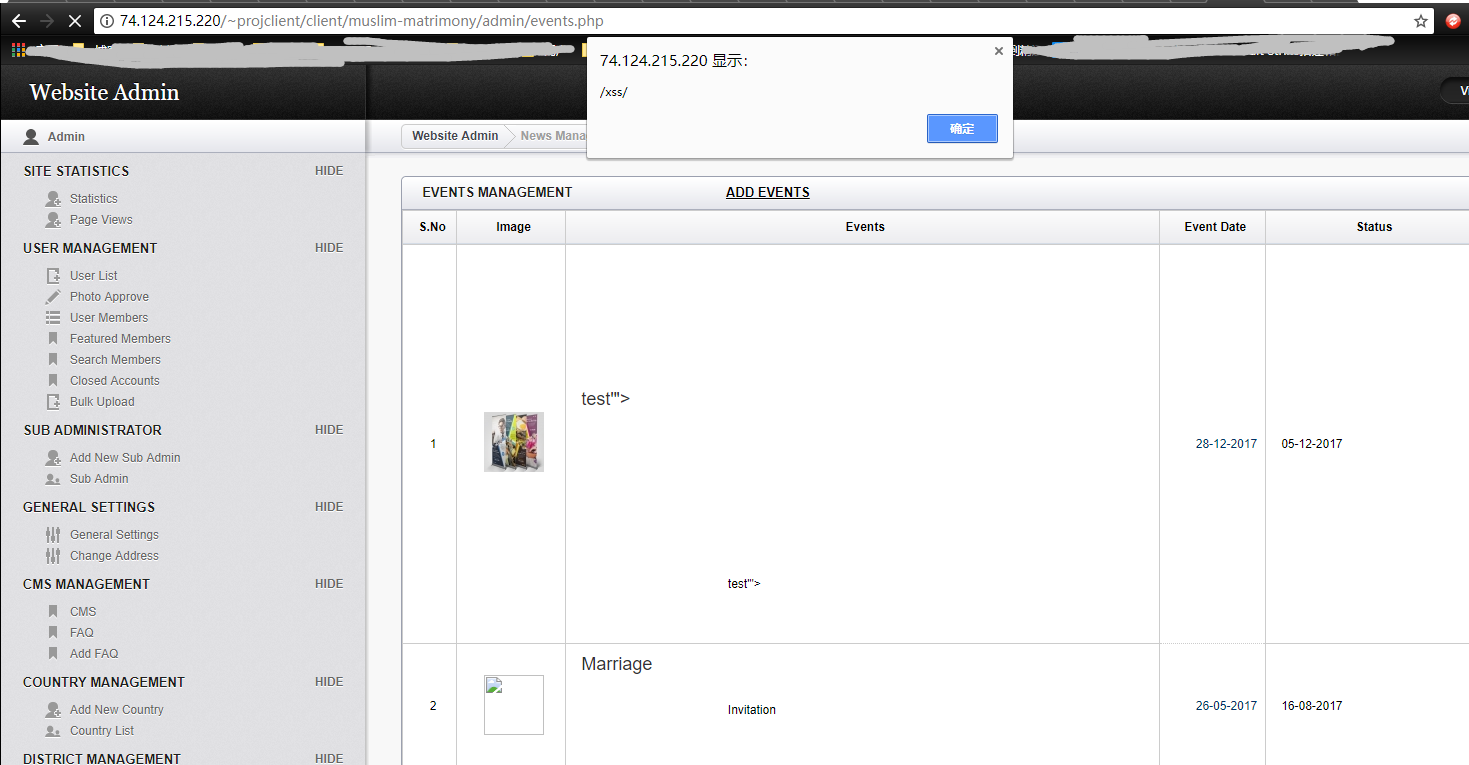Click the red extension icon in toolbar
Viewport: 1469px width, 765px height.
1453,21
